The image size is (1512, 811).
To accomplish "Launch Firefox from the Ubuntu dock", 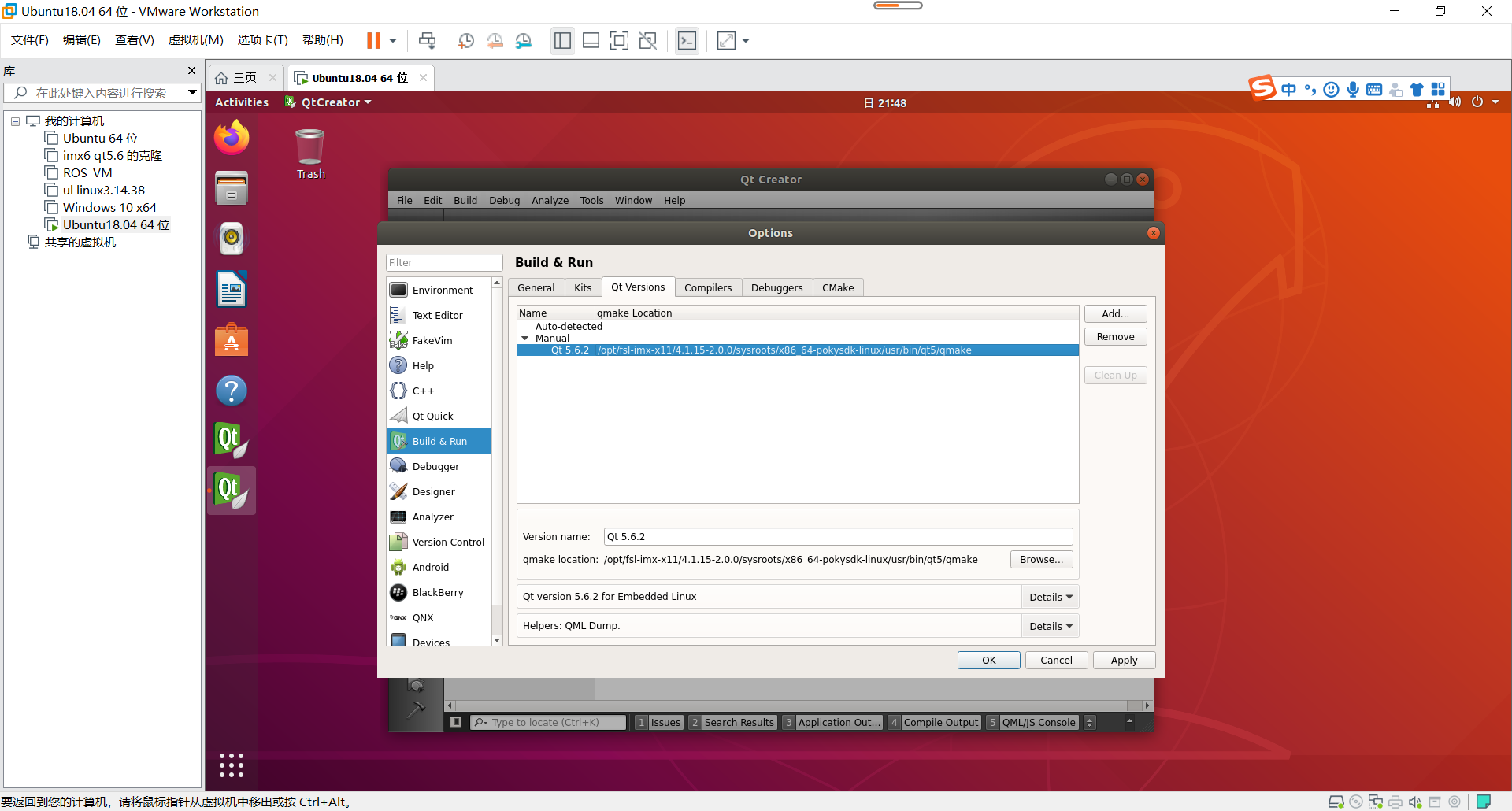I will tap(232, 139).
